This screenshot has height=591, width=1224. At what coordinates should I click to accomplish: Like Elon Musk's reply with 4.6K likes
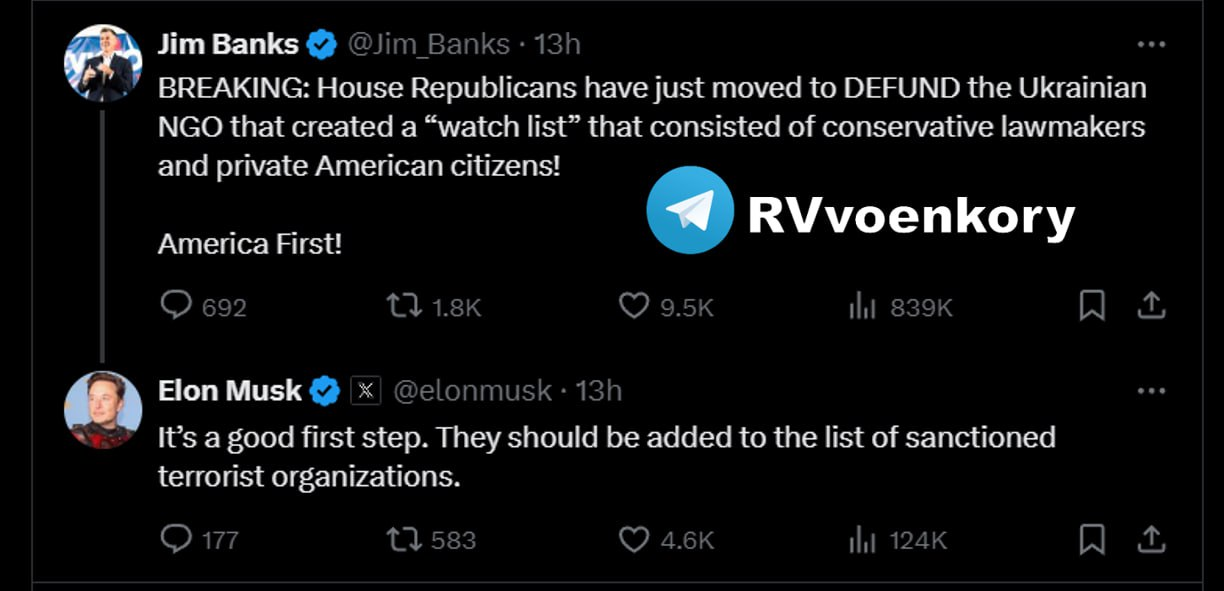[x=634, y=540]
